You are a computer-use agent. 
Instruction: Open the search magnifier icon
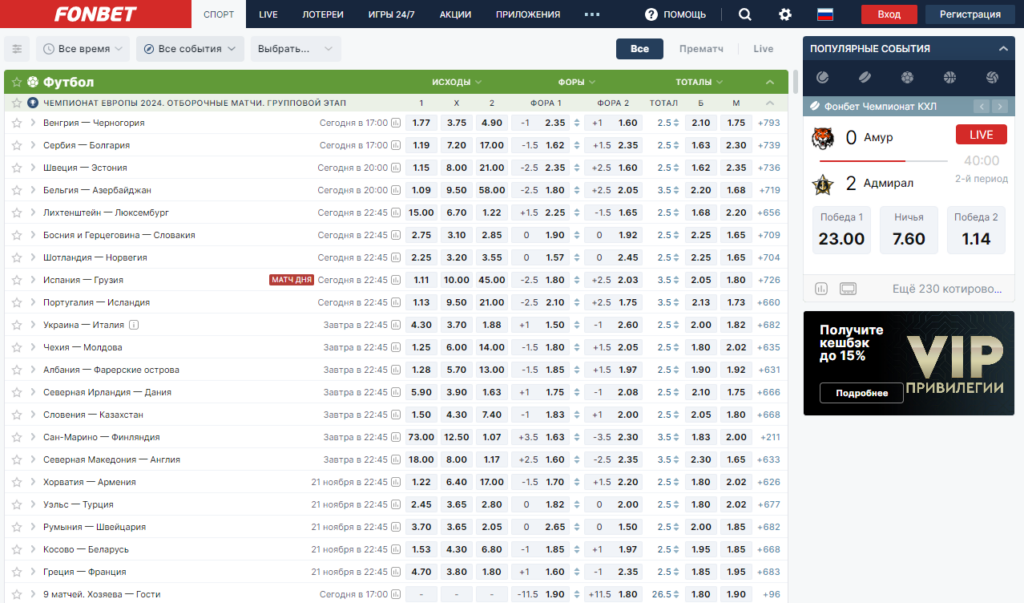[x=744, y=14]
